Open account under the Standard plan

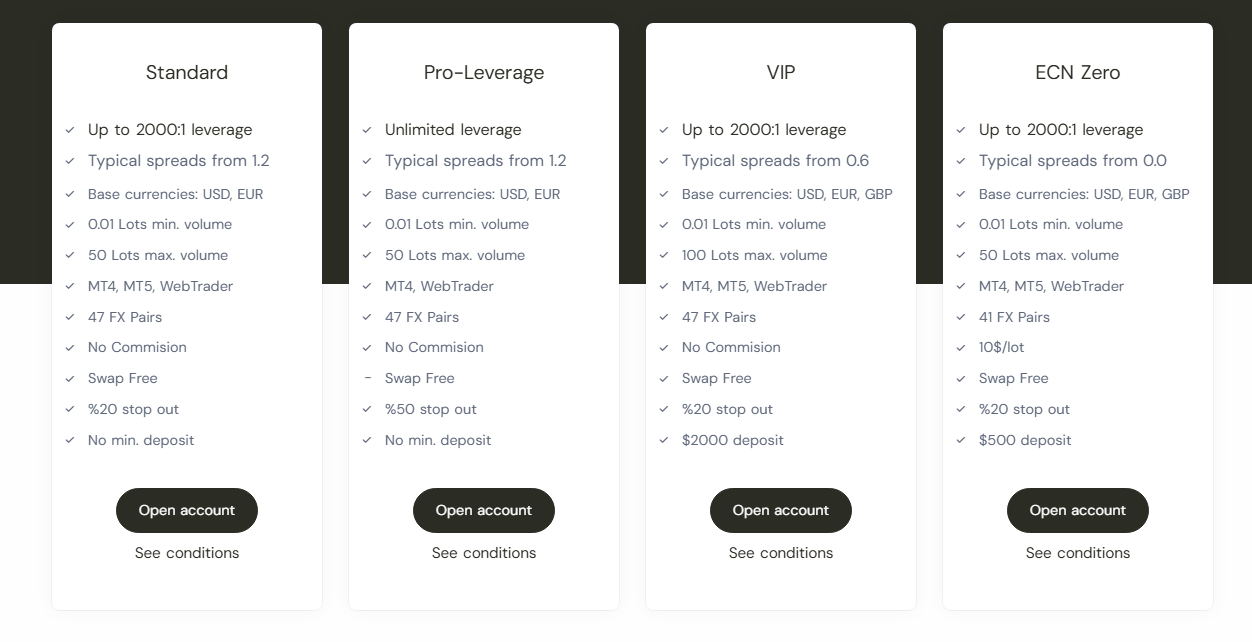point(187,510)
